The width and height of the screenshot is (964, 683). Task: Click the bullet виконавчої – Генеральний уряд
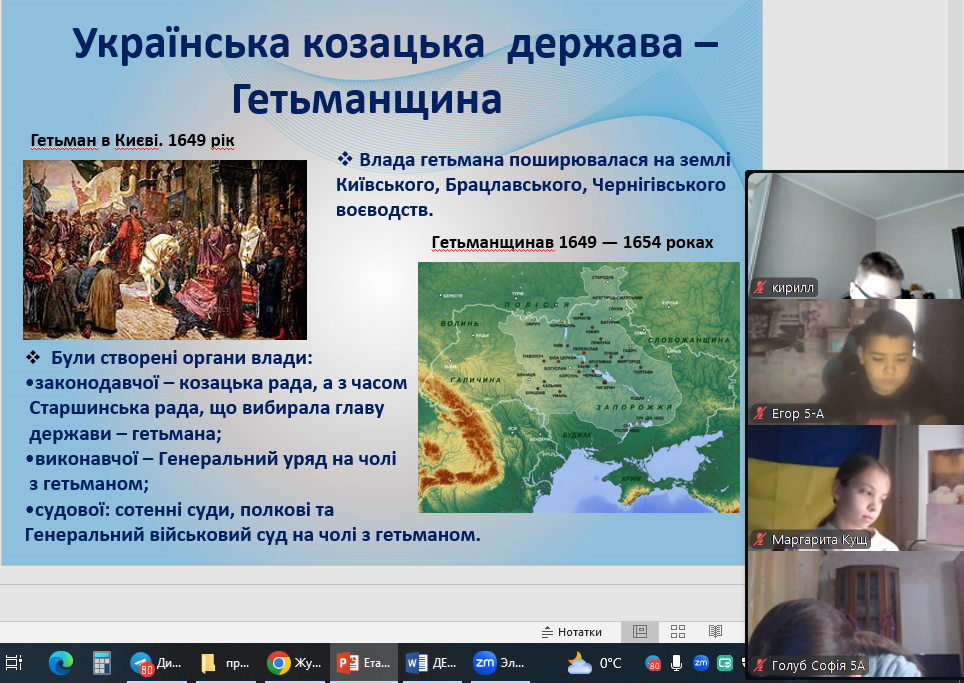[x=211, y=459]
